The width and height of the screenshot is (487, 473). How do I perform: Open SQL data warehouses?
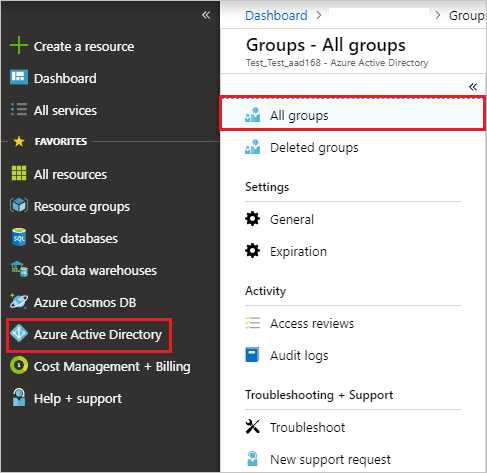tap(95, 270)
